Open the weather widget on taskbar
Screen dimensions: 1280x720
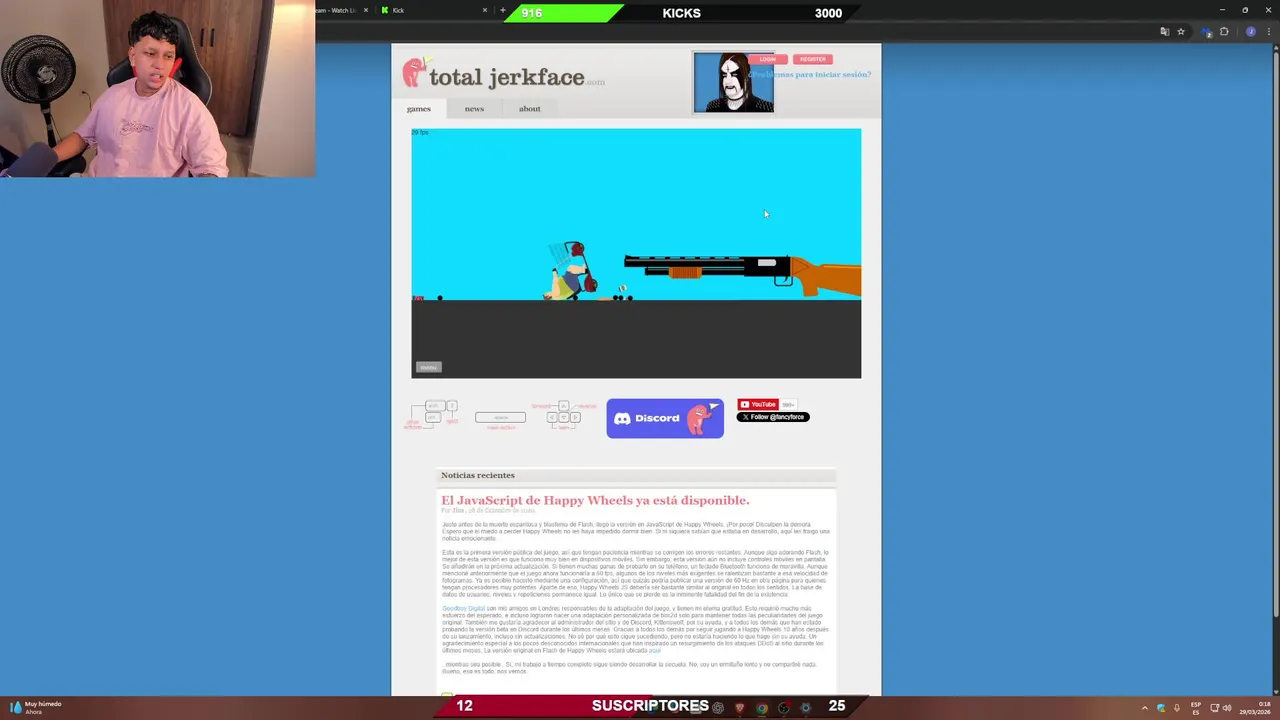pyautogui.click(x=35, y=707)
